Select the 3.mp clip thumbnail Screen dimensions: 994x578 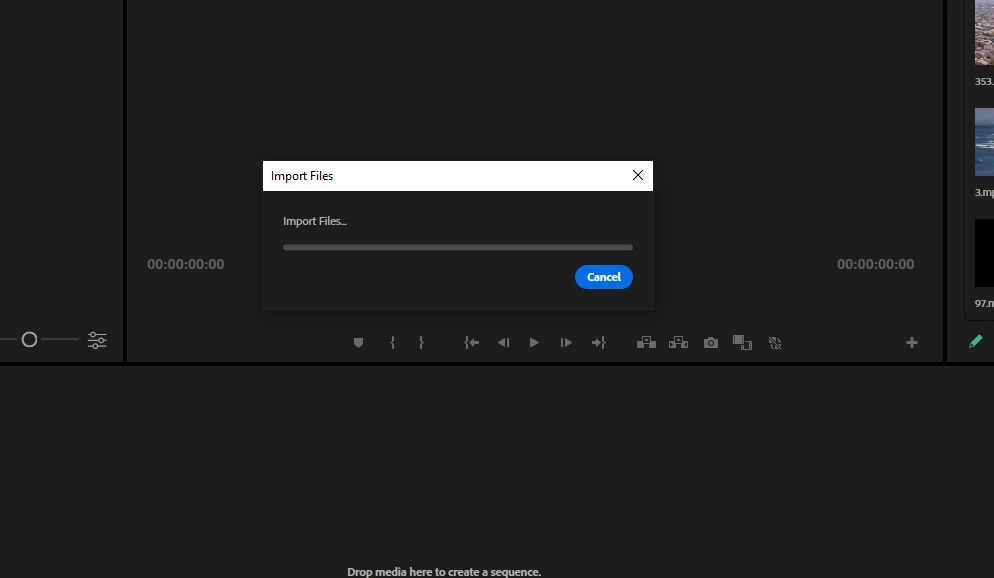[x=984, y=142]
